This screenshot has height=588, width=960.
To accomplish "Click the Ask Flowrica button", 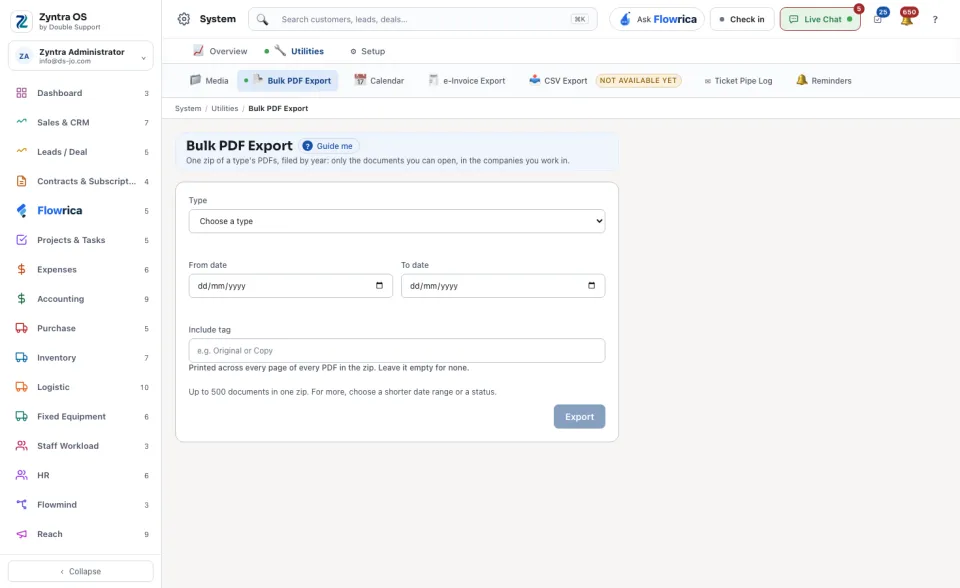I will coord(657,19).
